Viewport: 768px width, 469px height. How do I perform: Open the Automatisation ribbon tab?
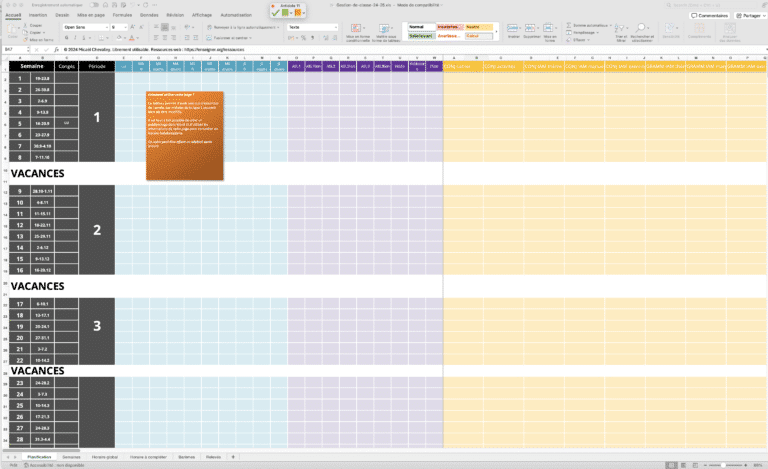coord(236,15)
